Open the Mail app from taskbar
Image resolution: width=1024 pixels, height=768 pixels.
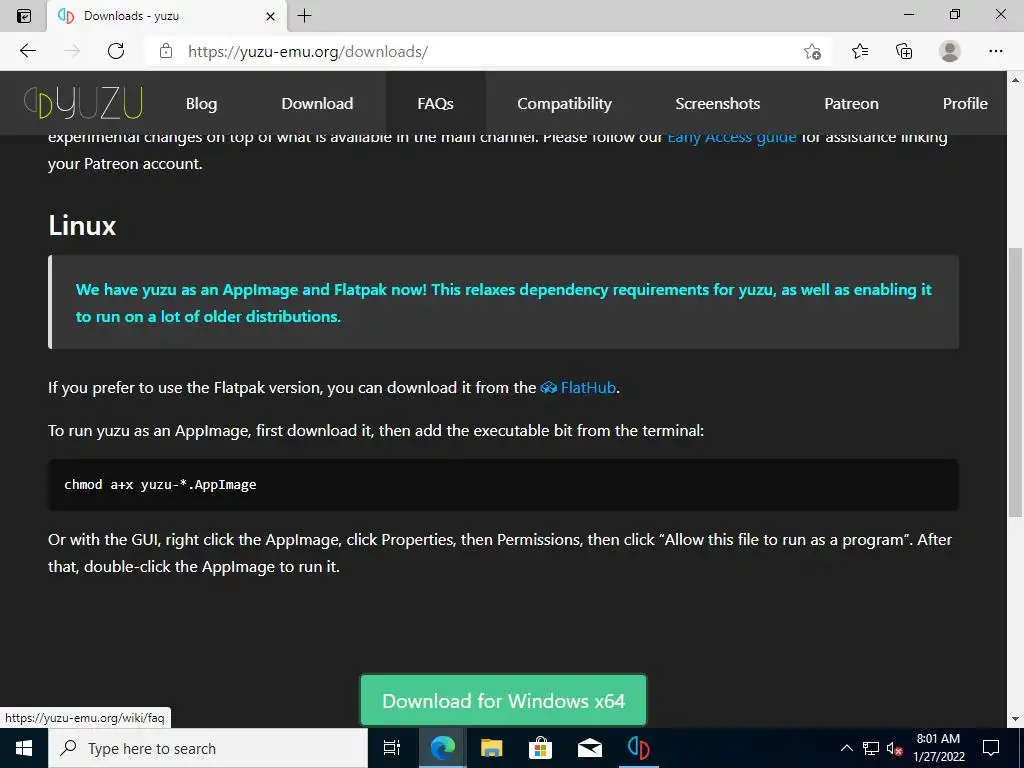(x=590, y=748)
